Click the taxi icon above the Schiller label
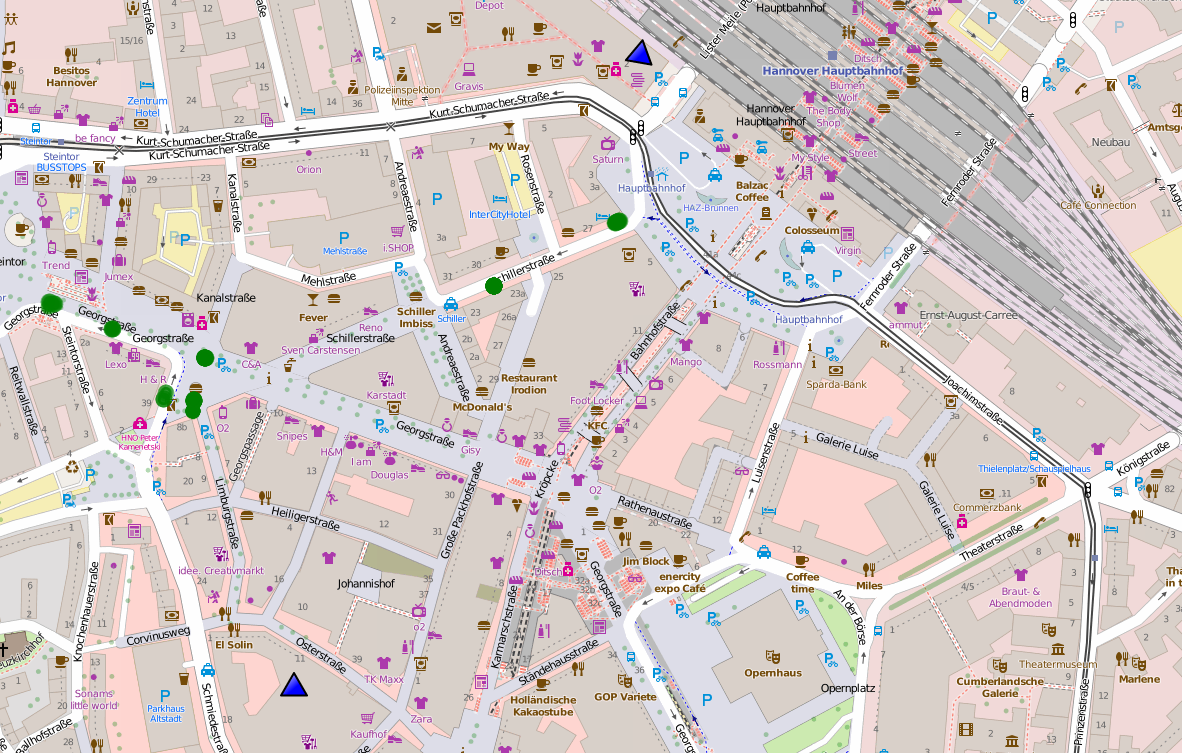The width and height of the screenshot is (1182, 753). [x=451, y=304]
